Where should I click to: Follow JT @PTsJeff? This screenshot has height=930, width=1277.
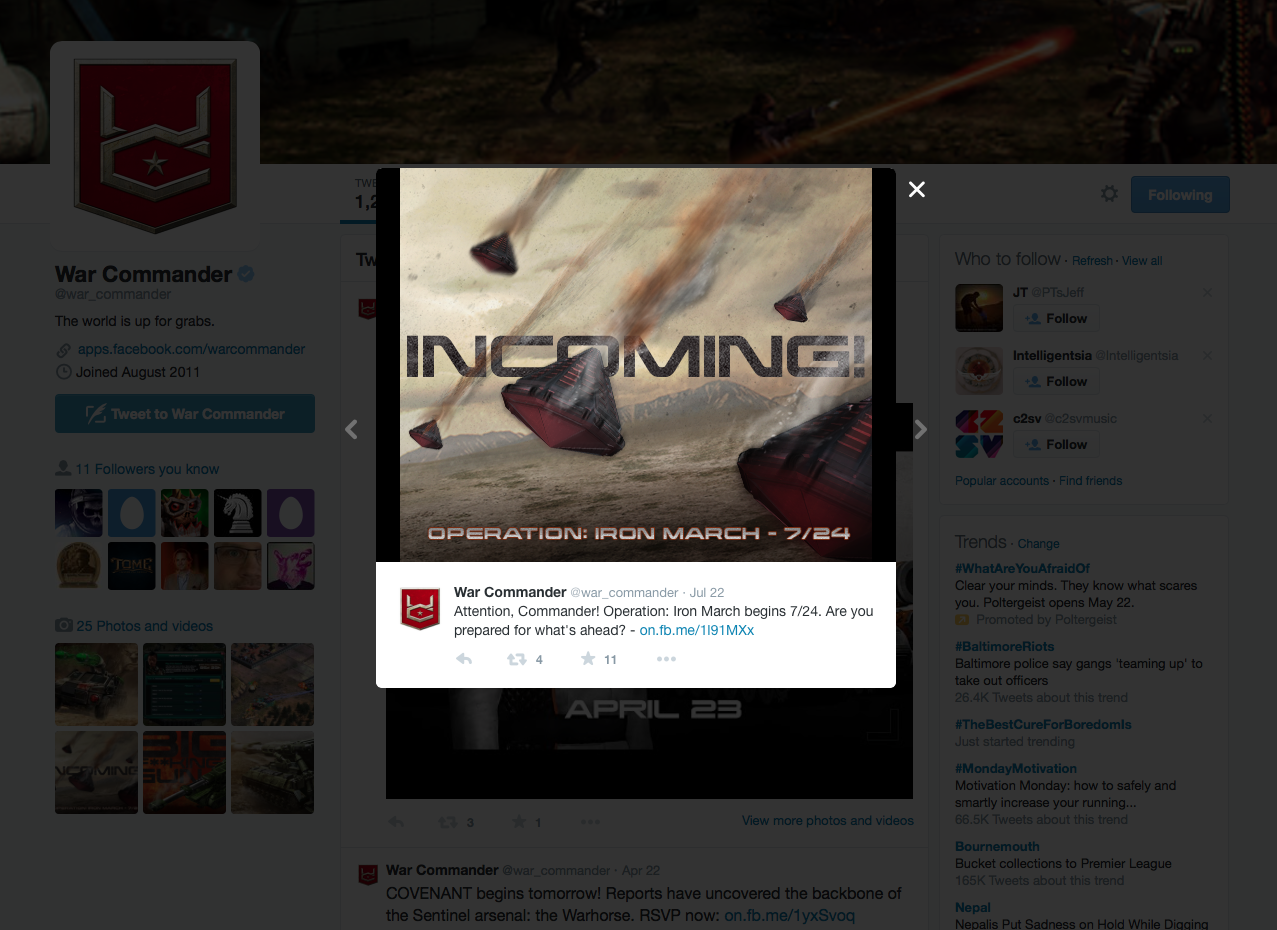(1056, 318)
